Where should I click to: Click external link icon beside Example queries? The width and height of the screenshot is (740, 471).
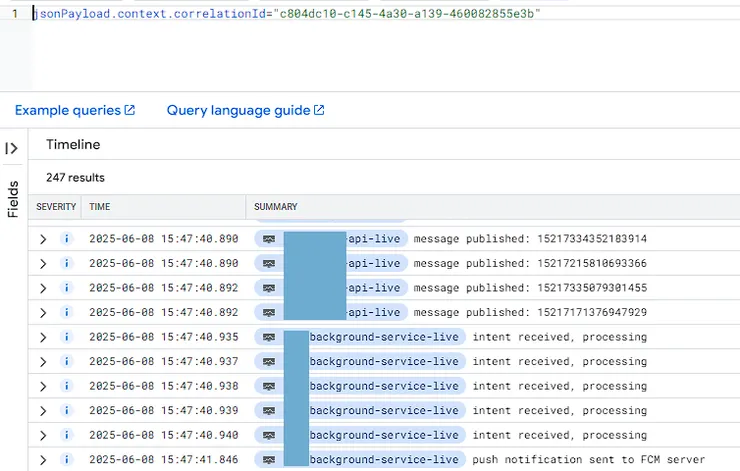coord(130,110)
